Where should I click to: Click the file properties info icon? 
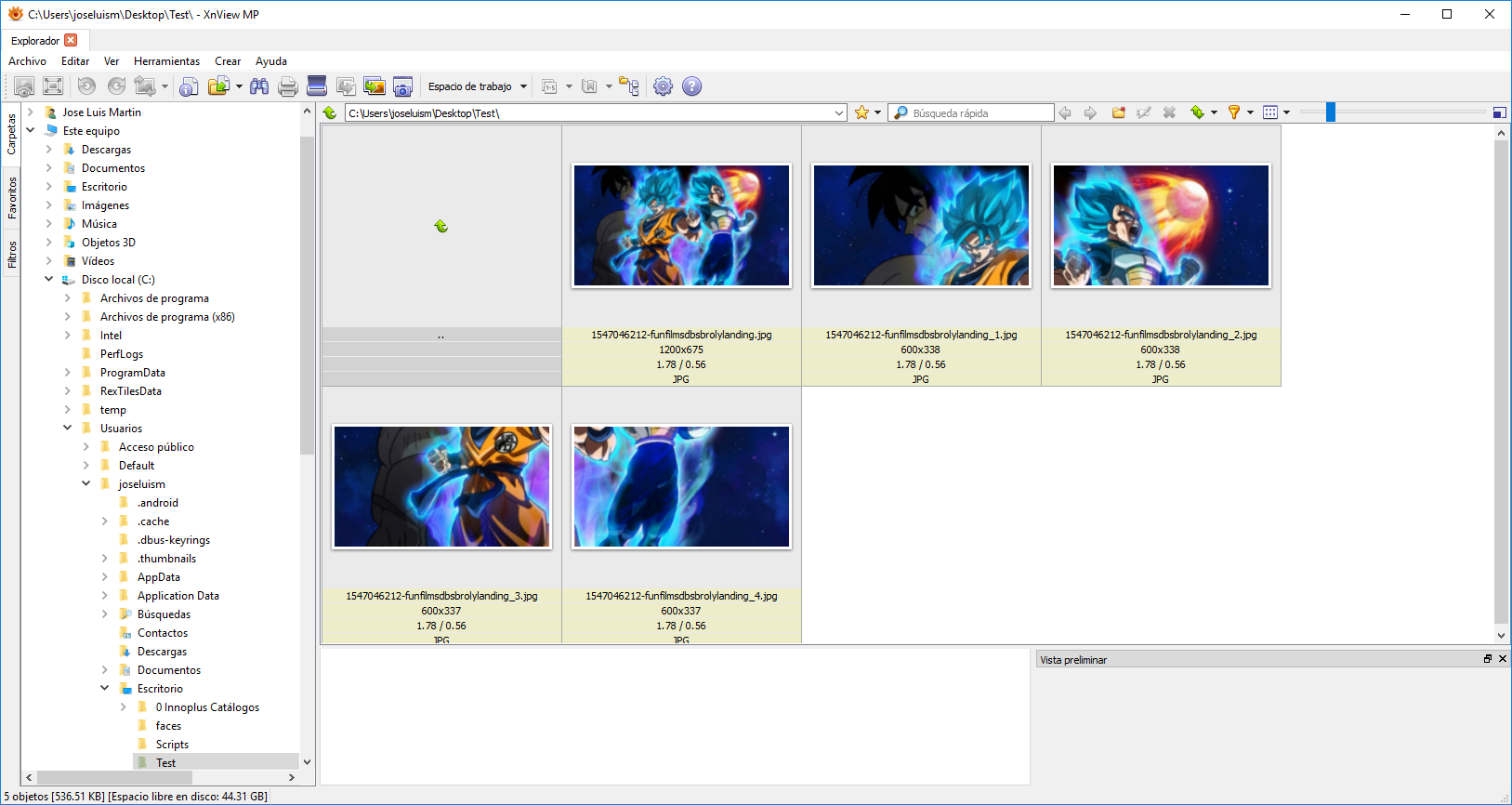(189, 86)
